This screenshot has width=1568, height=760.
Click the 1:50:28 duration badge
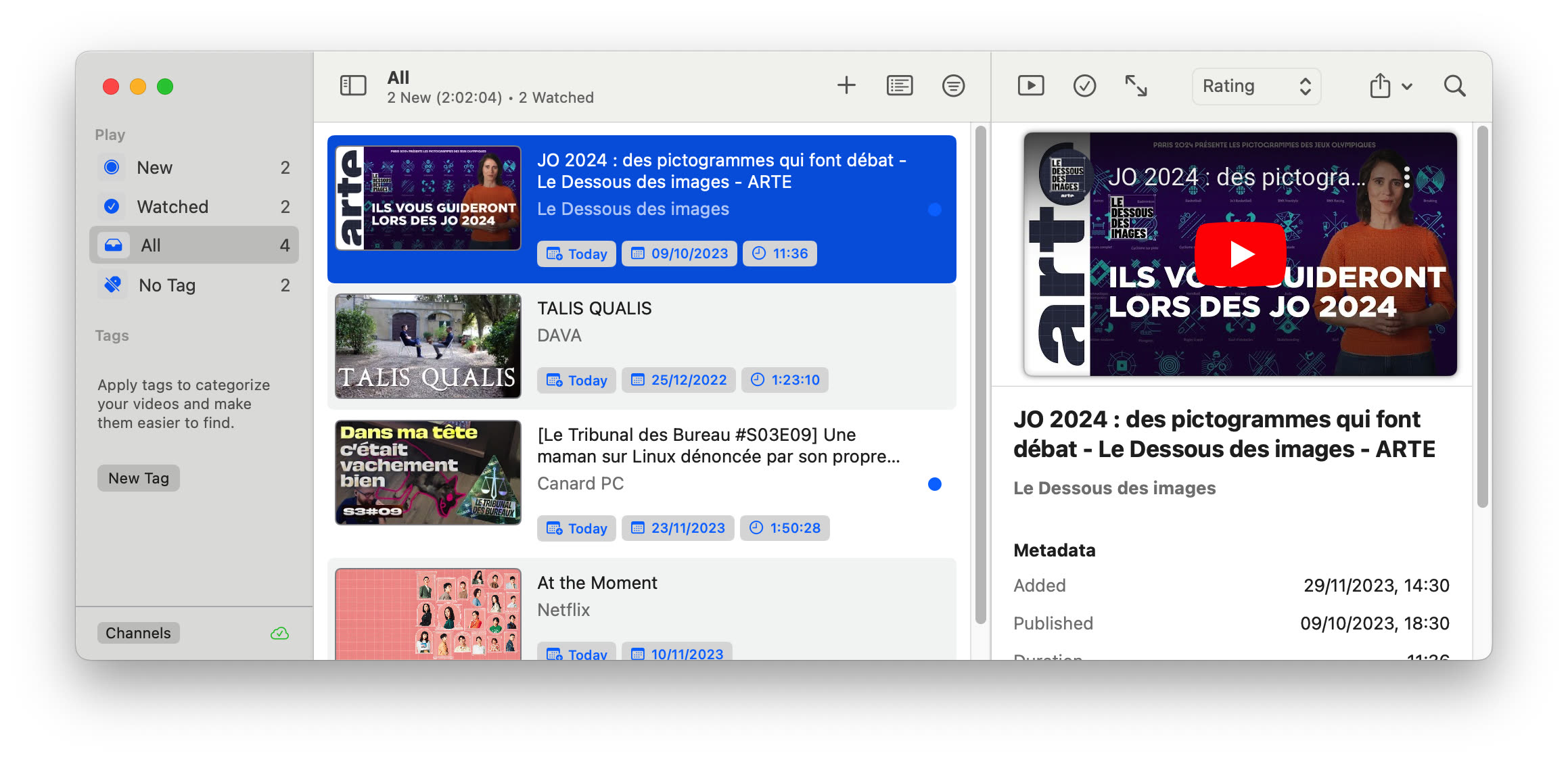pos(785,528)
